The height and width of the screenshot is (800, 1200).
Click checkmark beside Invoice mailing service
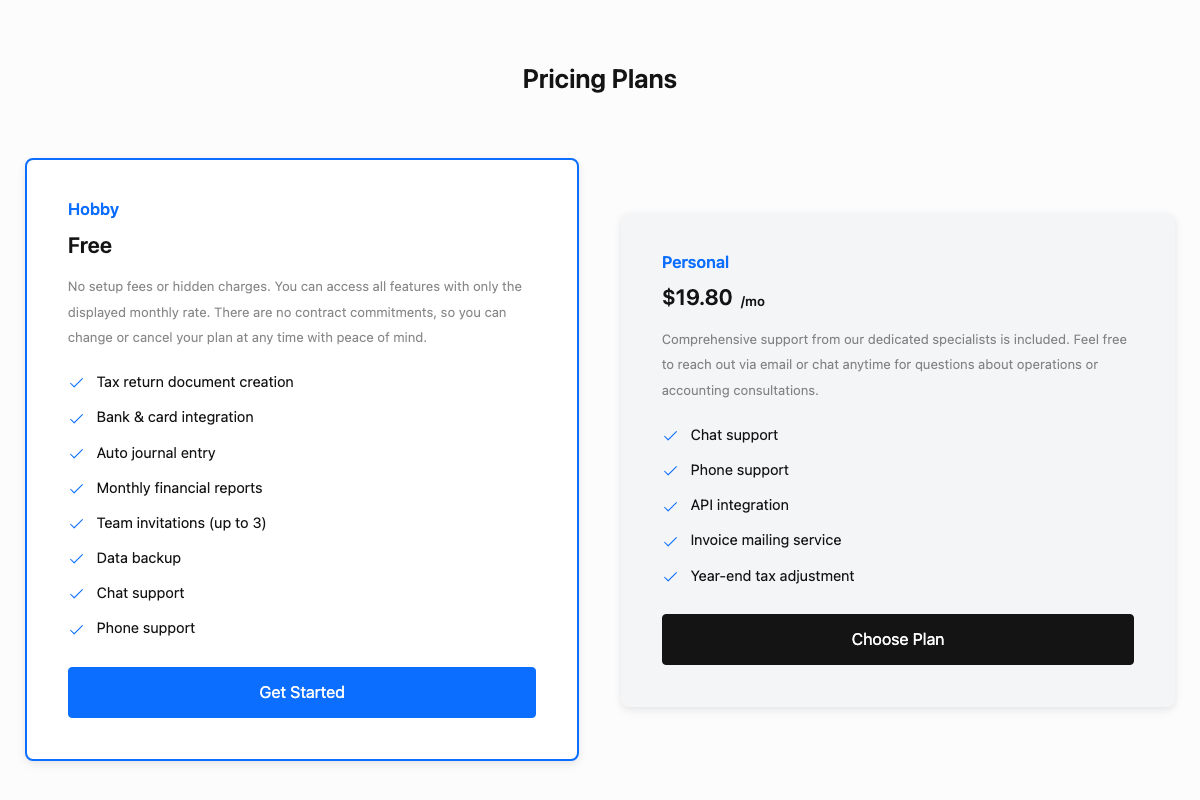tap(670, 541)
